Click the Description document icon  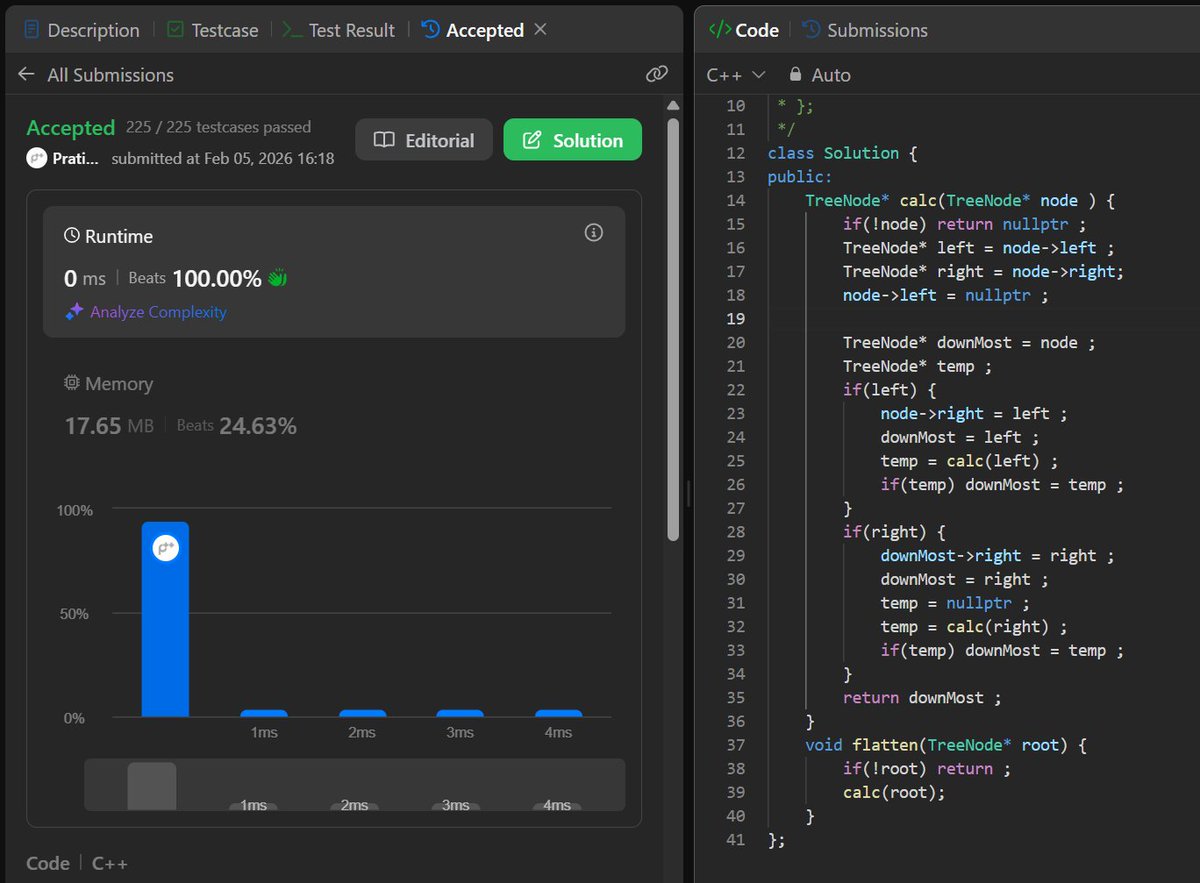point(31,30)
